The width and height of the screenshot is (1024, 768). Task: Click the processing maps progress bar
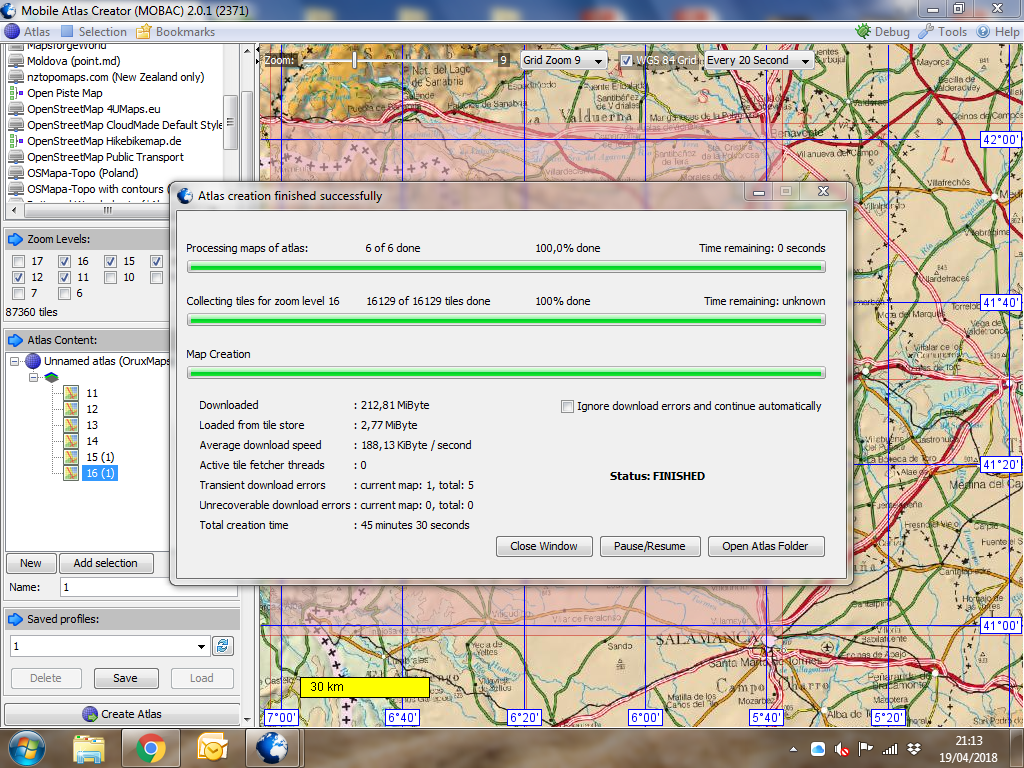506,267
